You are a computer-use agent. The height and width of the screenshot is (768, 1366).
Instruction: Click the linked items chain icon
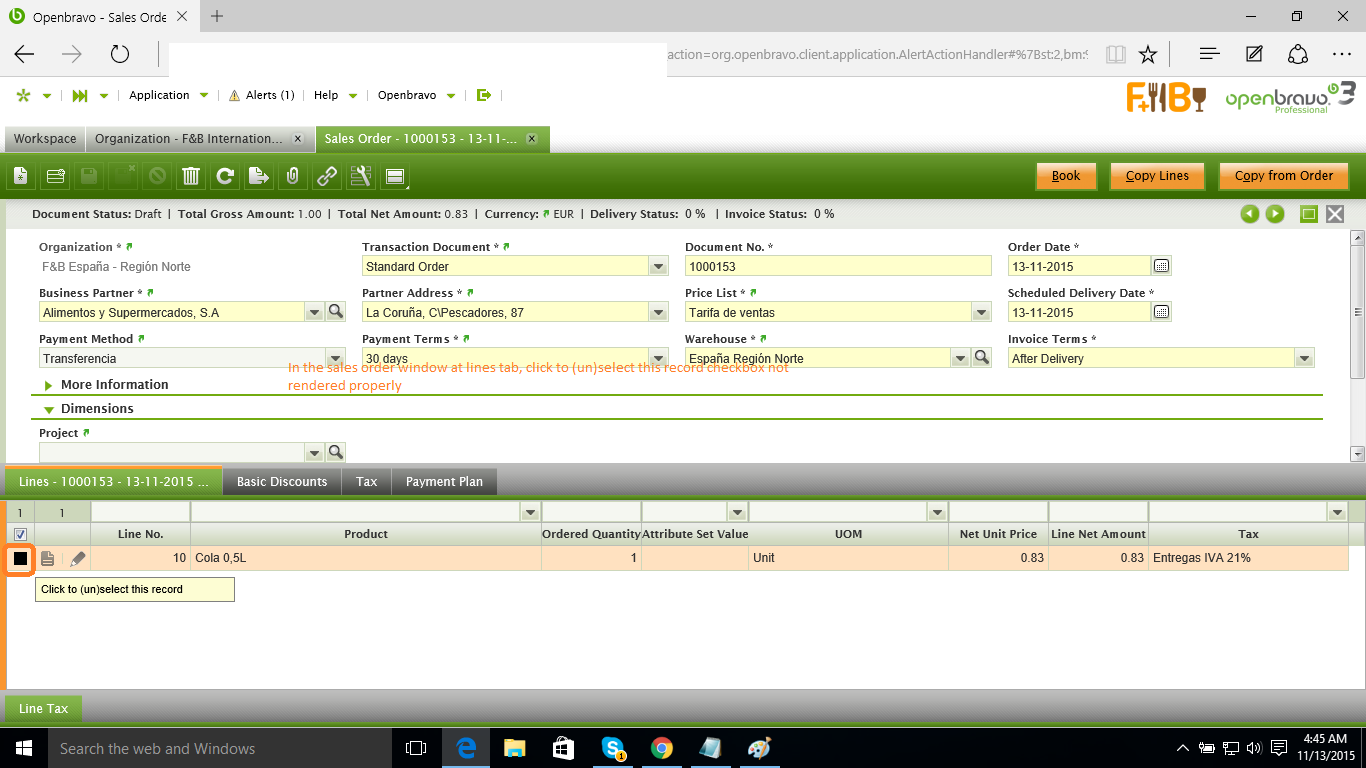[x=327, y=177]
